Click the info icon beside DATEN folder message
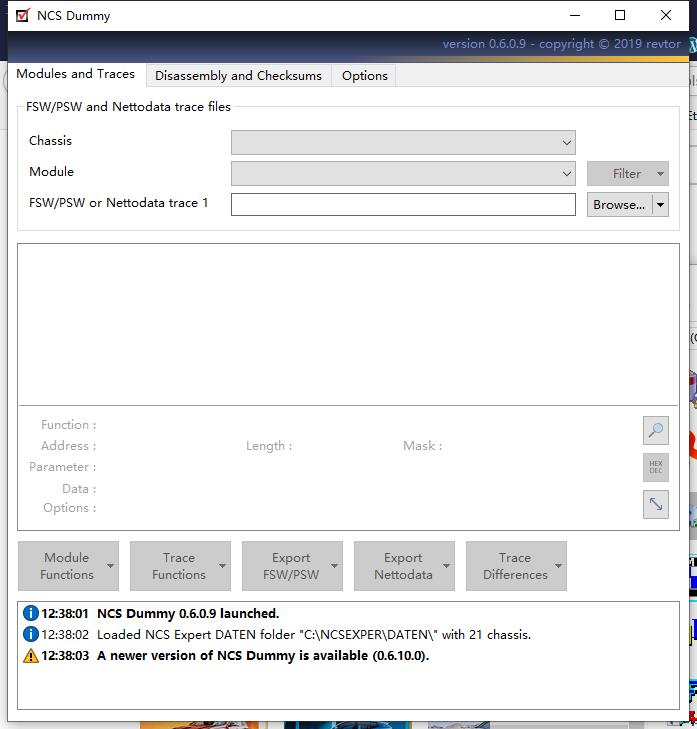The image size is (697, 729). [31, 634]
